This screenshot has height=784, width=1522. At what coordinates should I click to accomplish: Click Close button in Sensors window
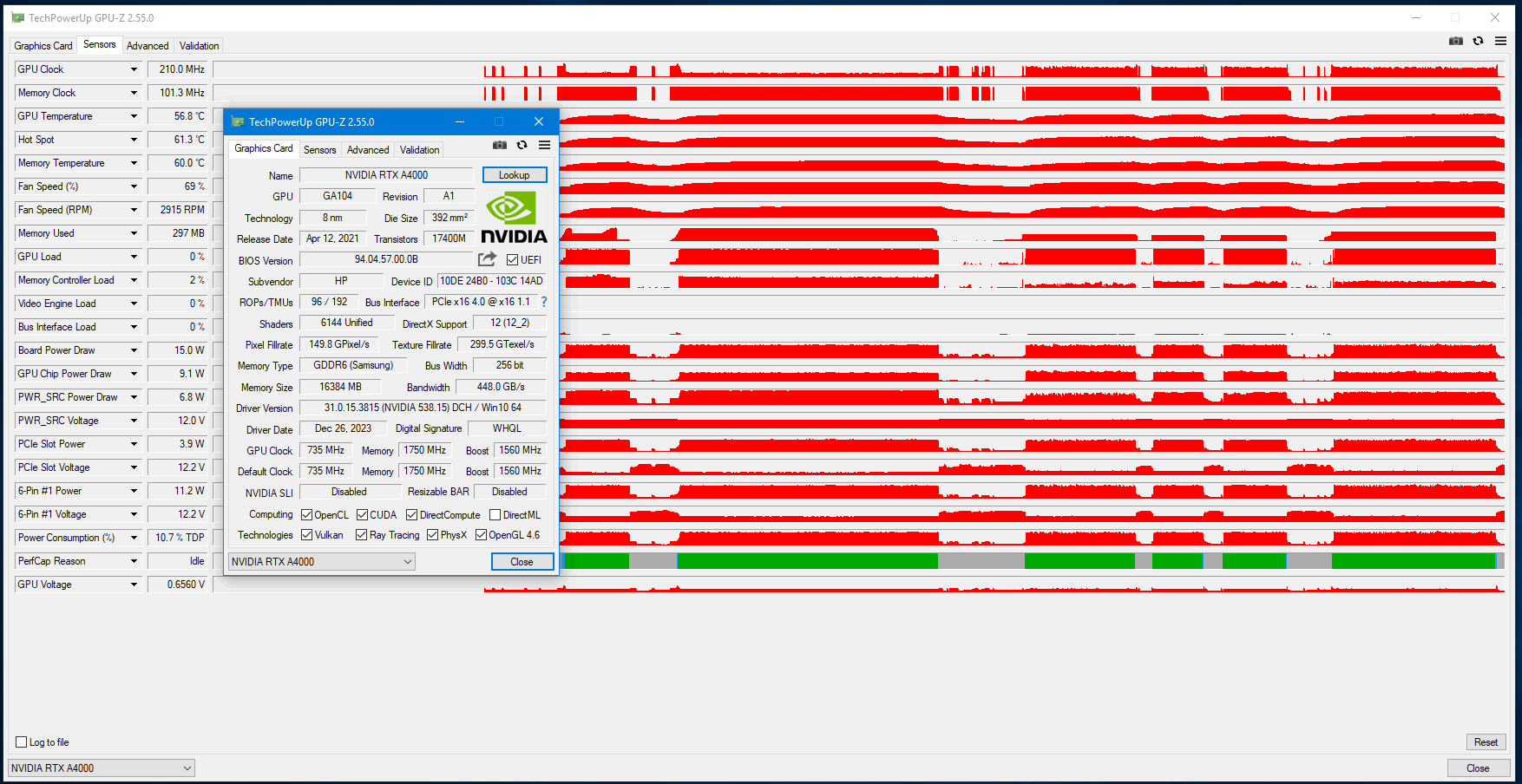pos(1478,768)
